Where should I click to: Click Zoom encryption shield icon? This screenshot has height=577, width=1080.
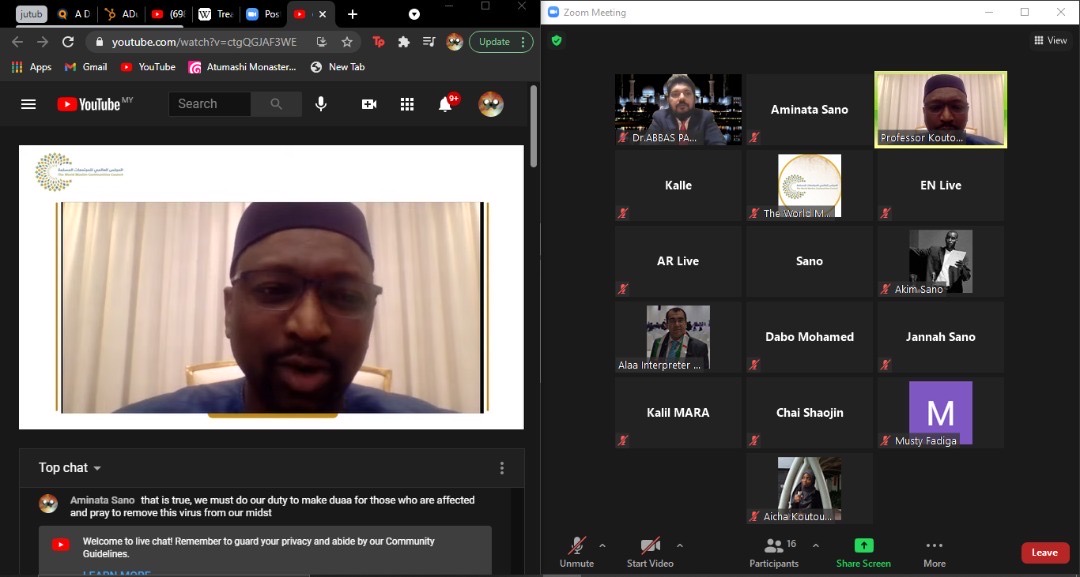557,41
